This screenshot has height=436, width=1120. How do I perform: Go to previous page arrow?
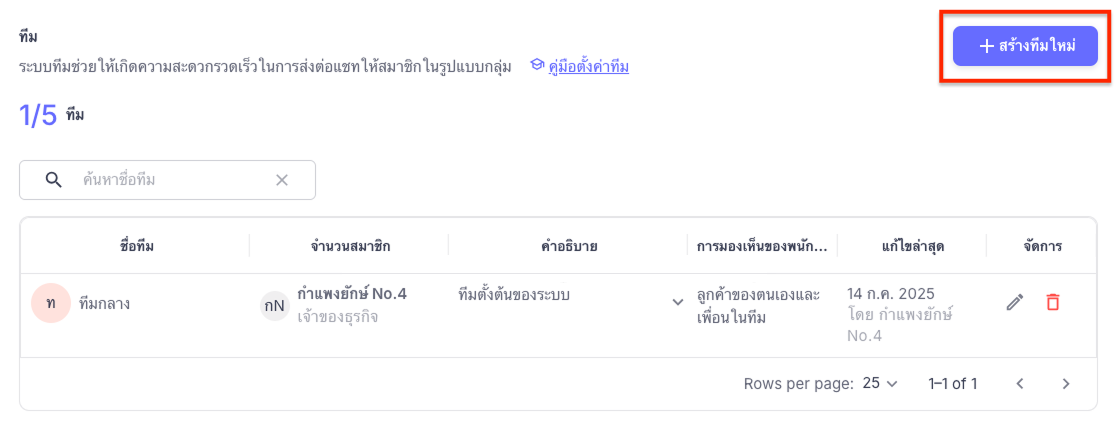(1020, 384)
